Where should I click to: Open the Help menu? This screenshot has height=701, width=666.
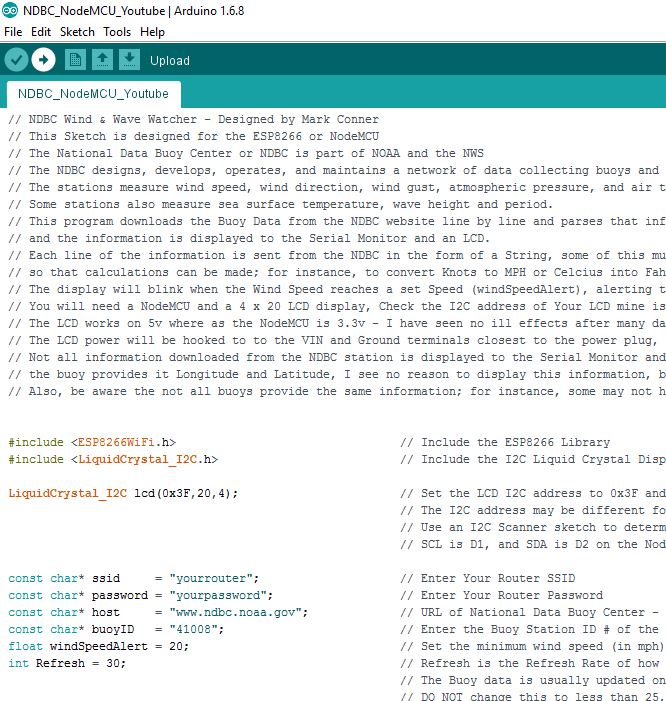click(152, 32)
